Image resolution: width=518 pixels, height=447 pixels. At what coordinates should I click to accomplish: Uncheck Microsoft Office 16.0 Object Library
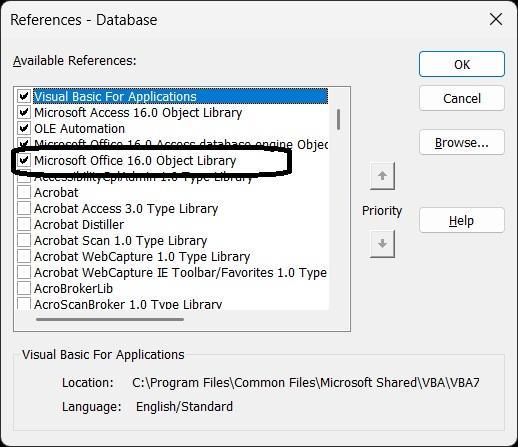(24, 160)
